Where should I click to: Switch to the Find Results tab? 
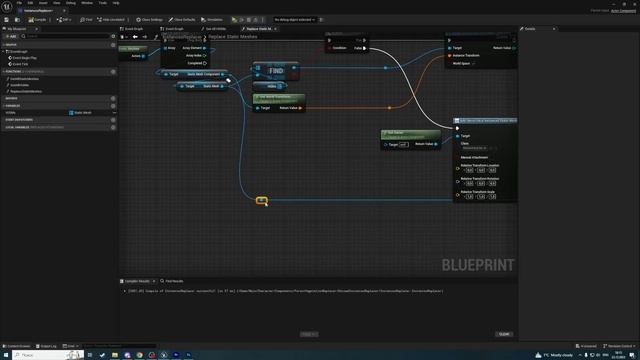[172, 281]
